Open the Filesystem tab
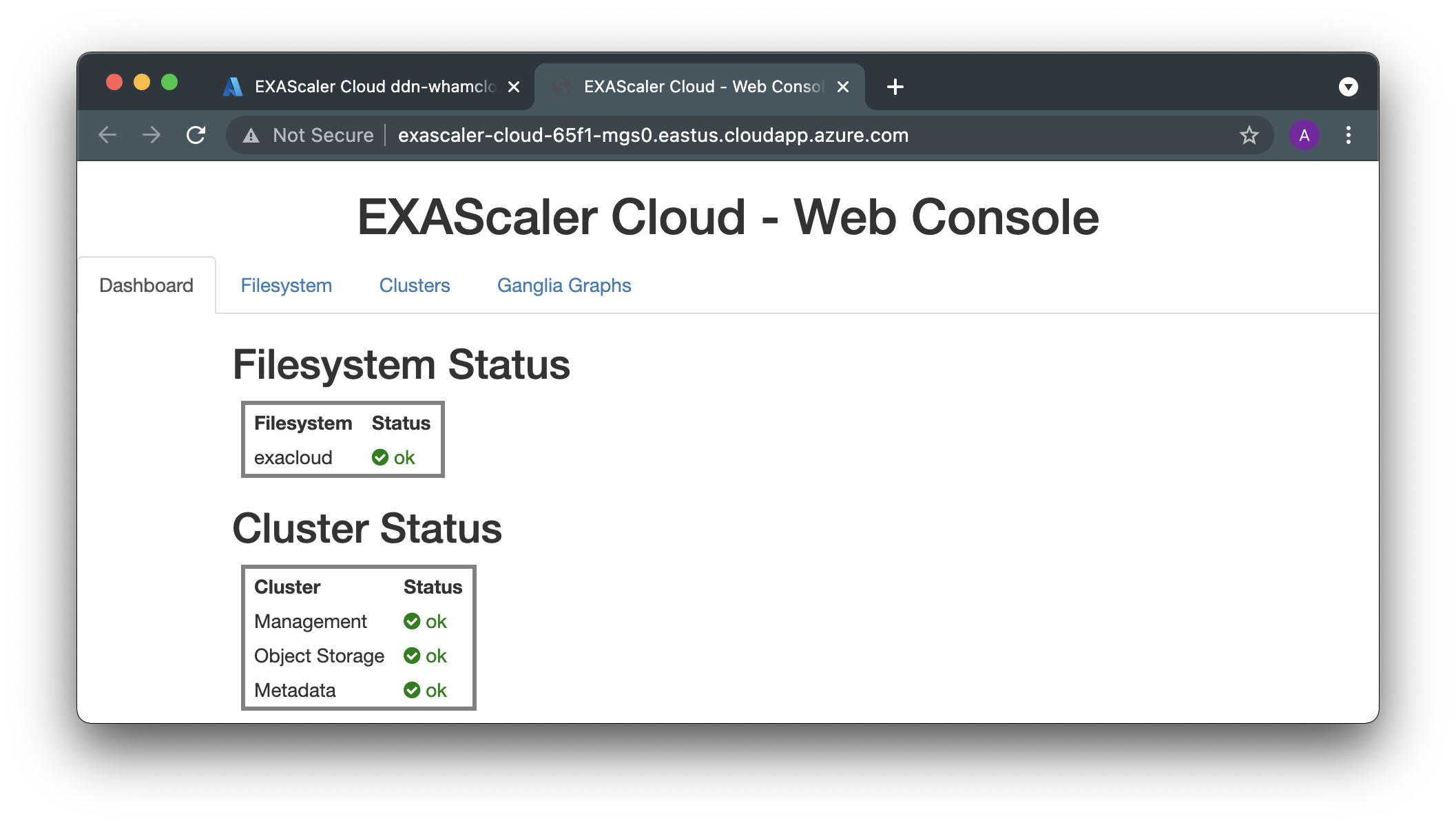 (286, 285)
